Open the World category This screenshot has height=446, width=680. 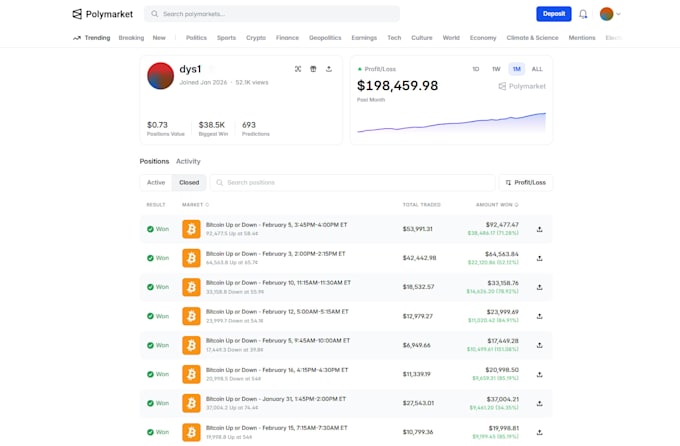451,38
